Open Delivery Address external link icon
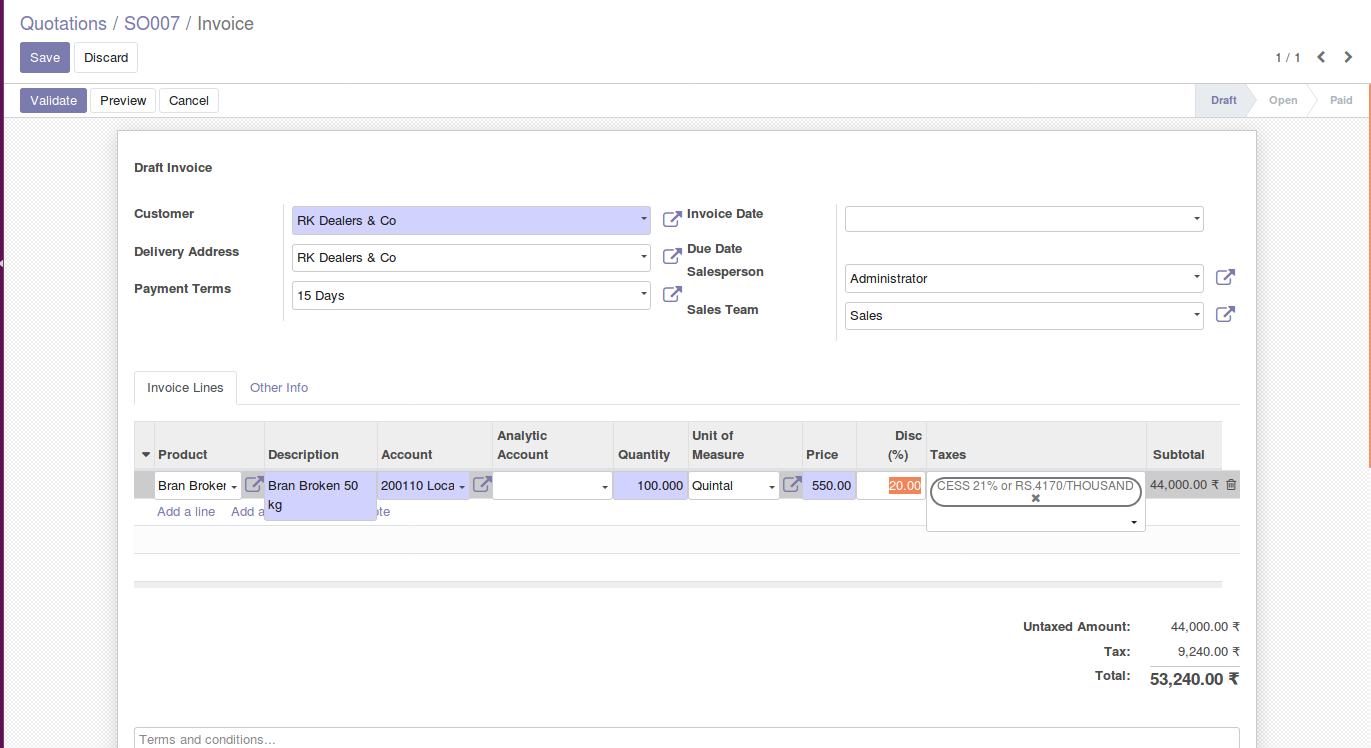1371x748 pixels. (672, 257)
